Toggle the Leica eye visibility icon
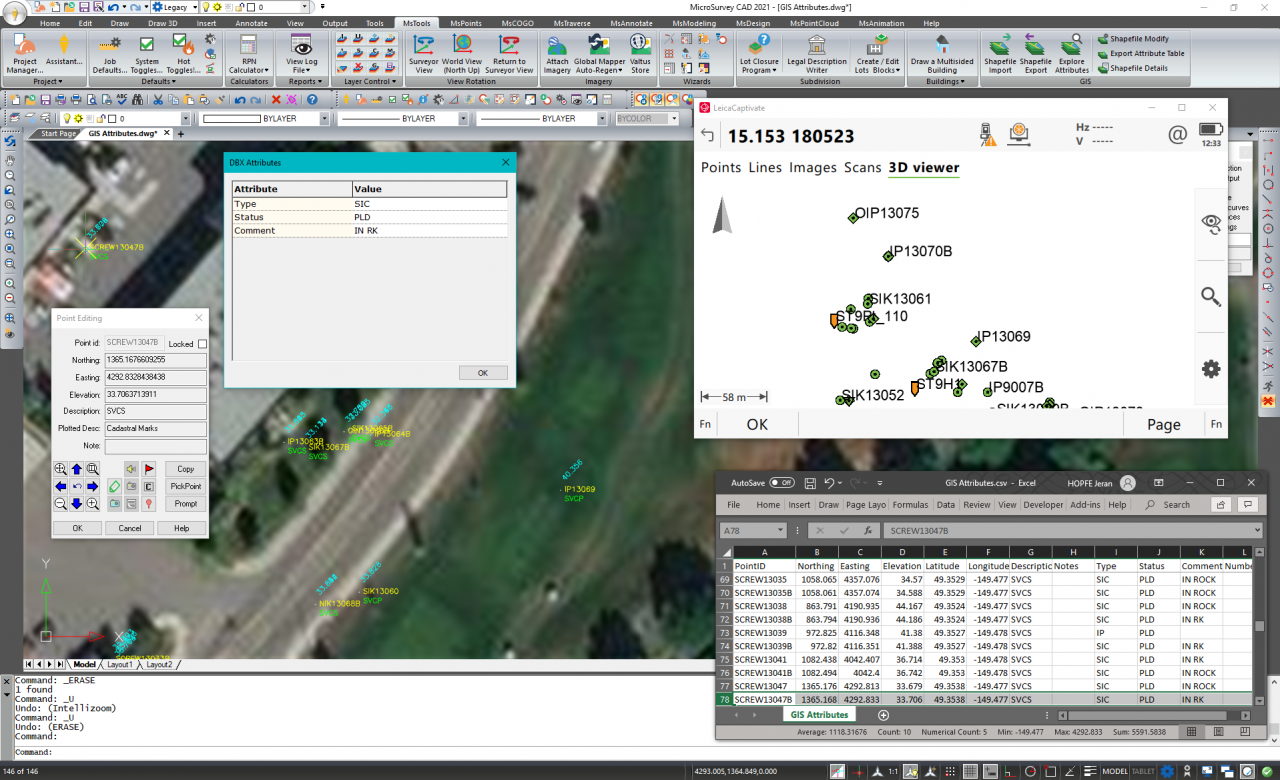1280x780 pixels. pyautogui.click(x=1210, y=223)
